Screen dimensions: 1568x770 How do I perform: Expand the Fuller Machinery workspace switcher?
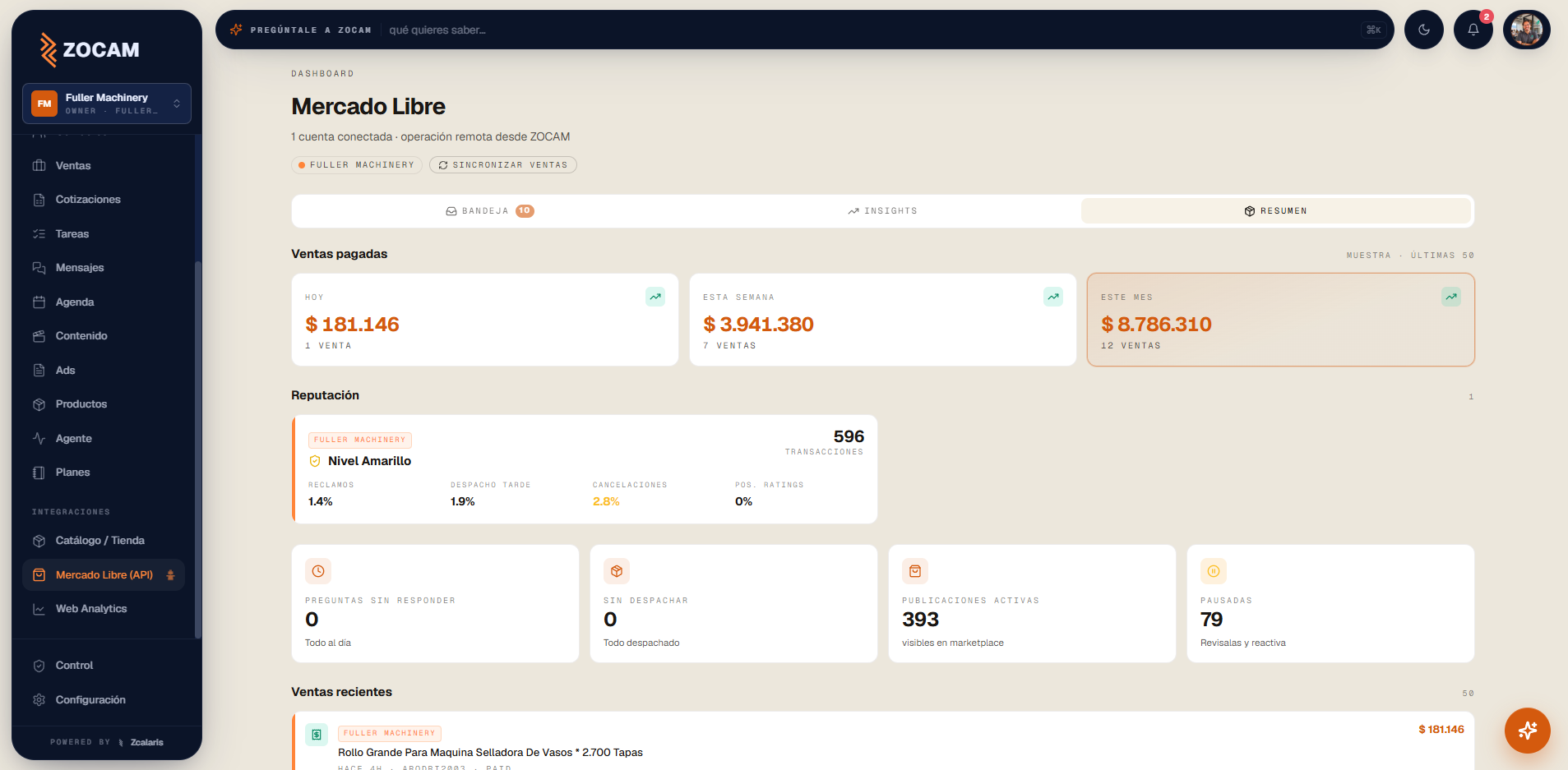coord(107,104)
